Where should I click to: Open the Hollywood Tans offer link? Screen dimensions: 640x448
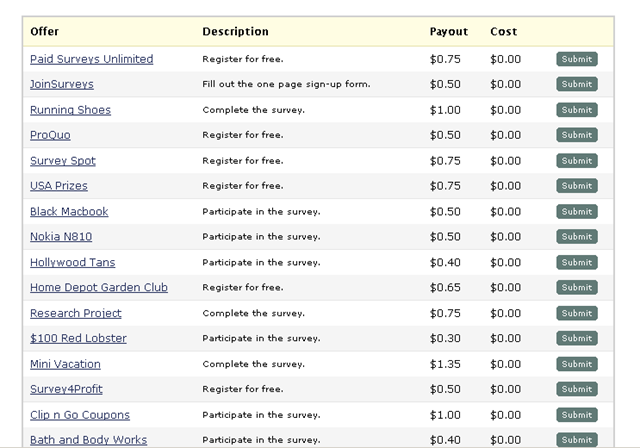coord(73,262)
